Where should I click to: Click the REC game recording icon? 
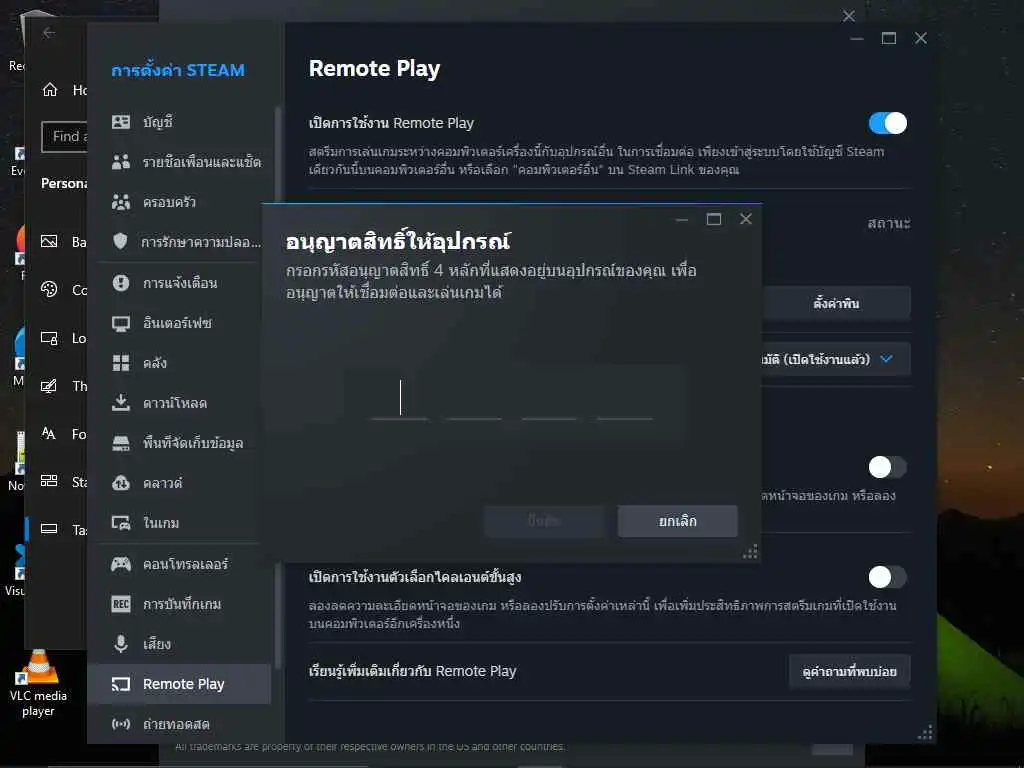tap(121, 603)
